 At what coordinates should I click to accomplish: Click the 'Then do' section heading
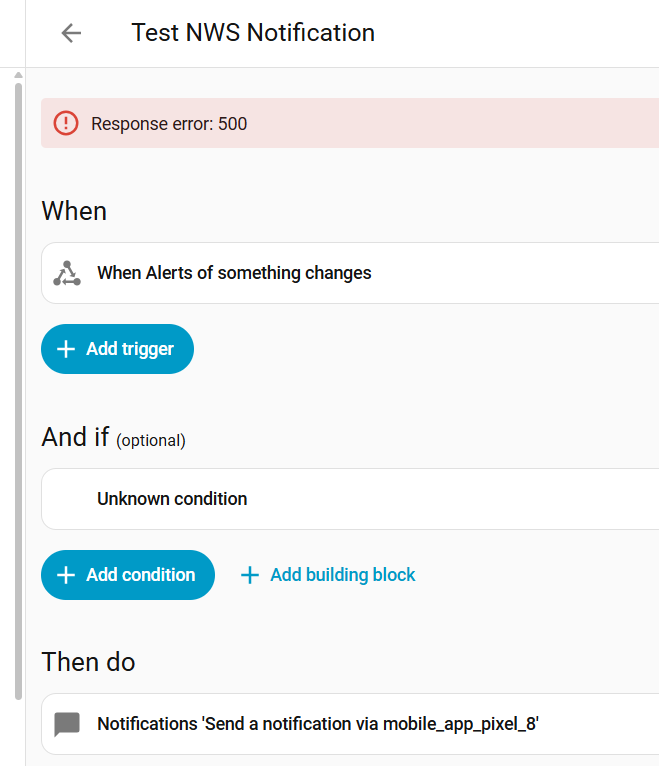point(88,662)
